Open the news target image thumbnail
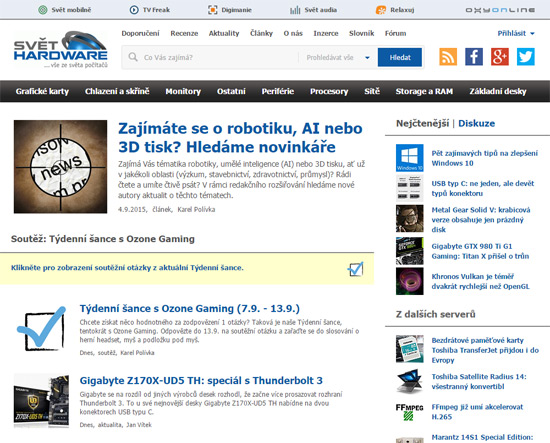The height and width of the screenshot is (443, 550). (60, 167)
